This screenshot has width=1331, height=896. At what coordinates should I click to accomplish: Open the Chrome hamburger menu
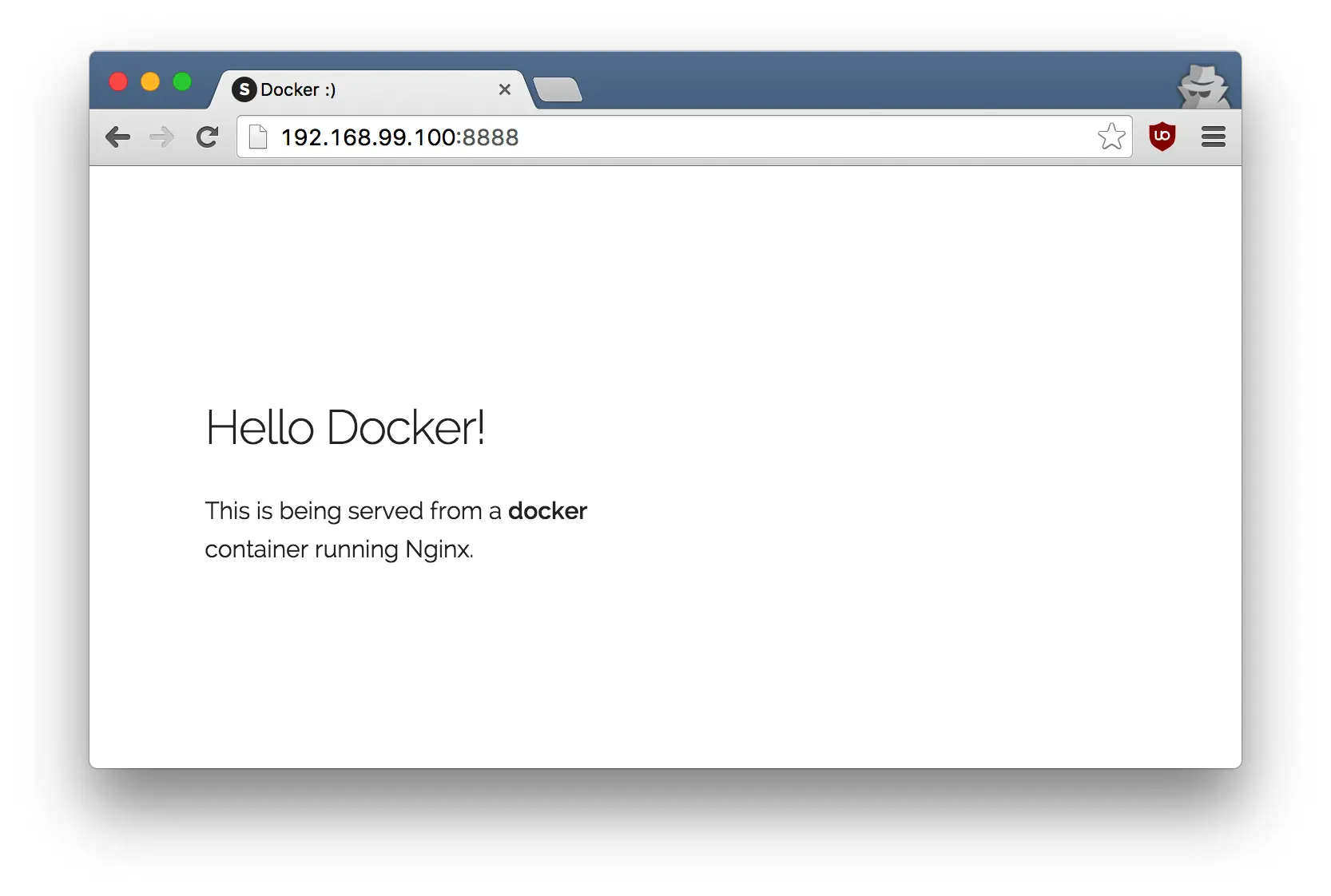[x=1213, y=137]
